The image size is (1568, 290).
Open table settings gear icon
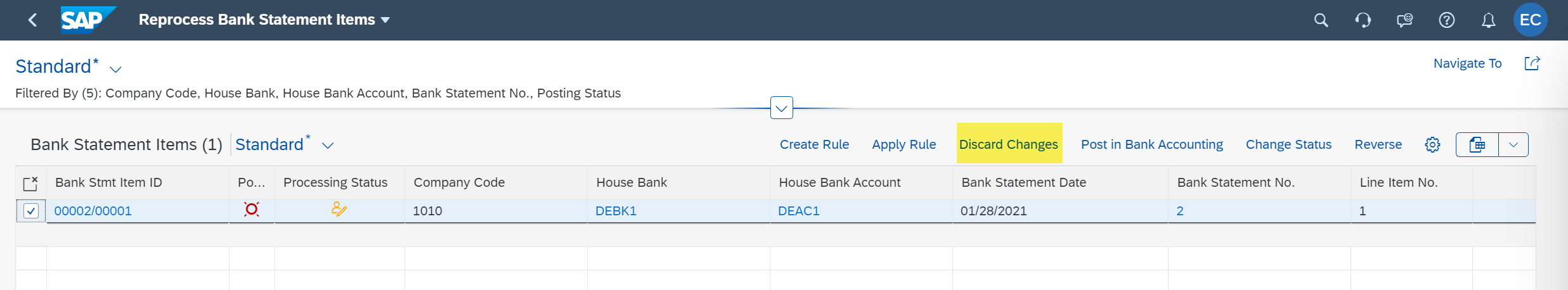coord(1432,144)
